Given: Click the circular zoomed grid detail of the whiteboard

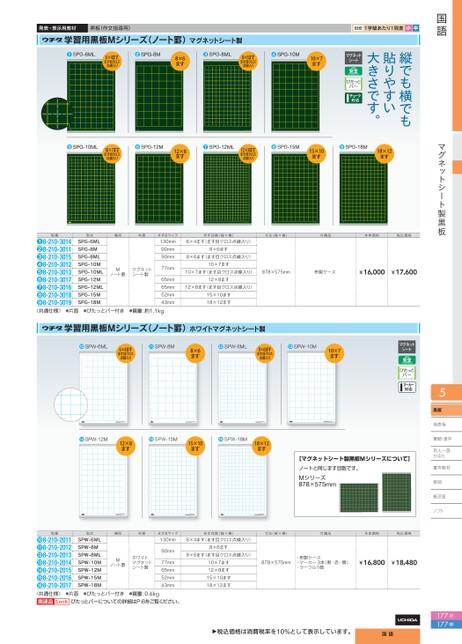Looking at the screenshot, I should click(x=71, y=404).
